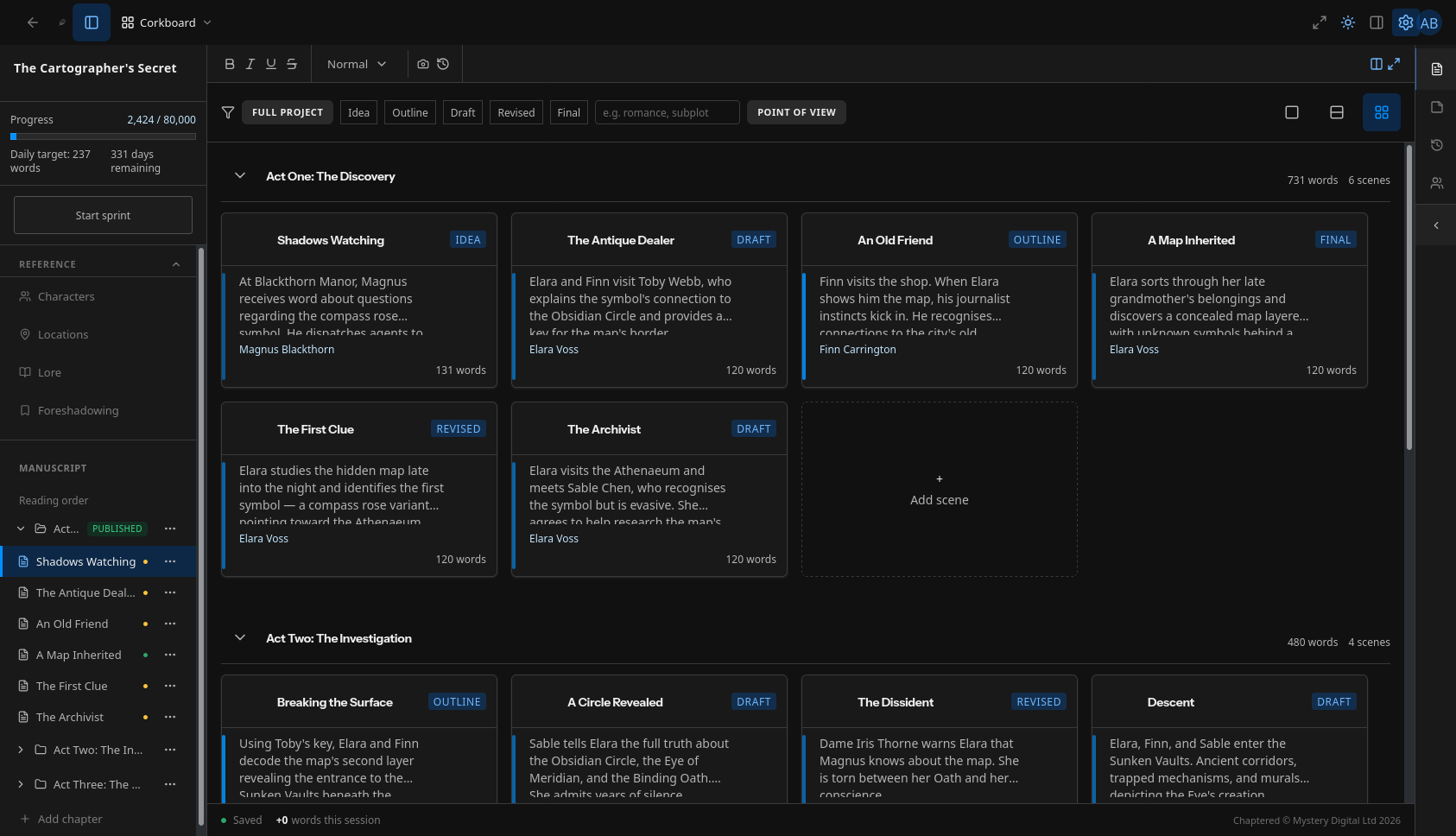This screenshot has height=836, width=1456.
Task: Open options menu for Shadows Watching
Action: click(x=170, y=561)
